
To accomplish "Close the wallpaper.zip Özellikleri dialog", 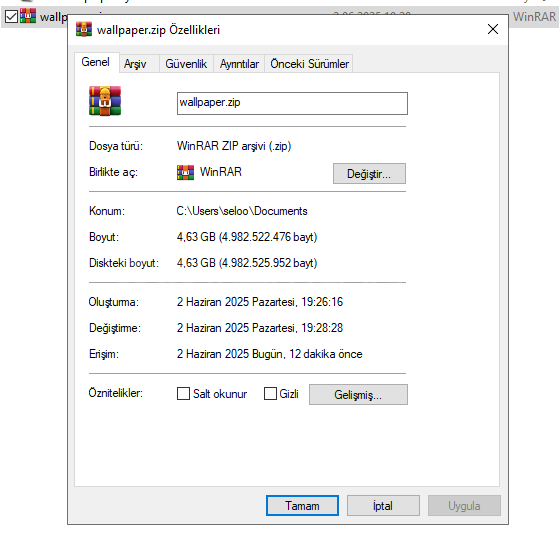I will coord(493,29).
